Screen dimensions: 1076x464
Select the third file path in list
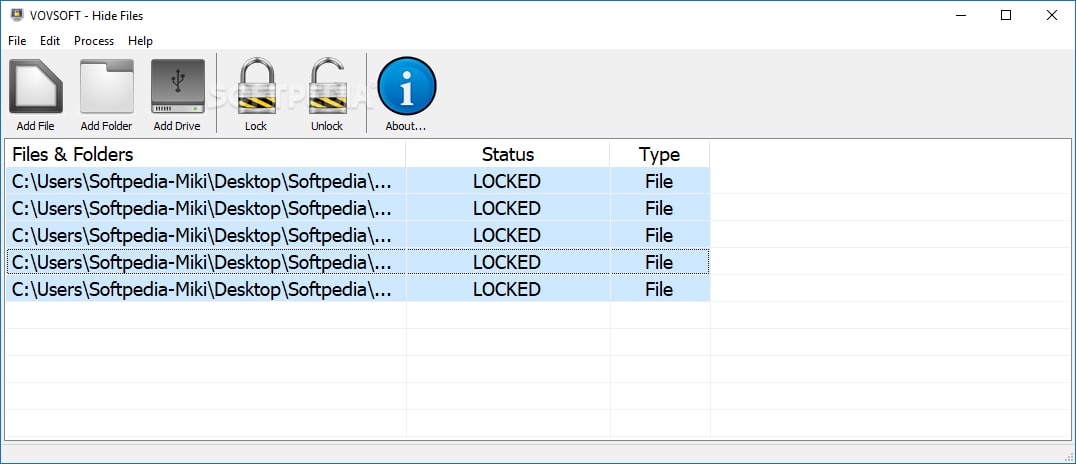pyautogui.click(x=205, y=235)
